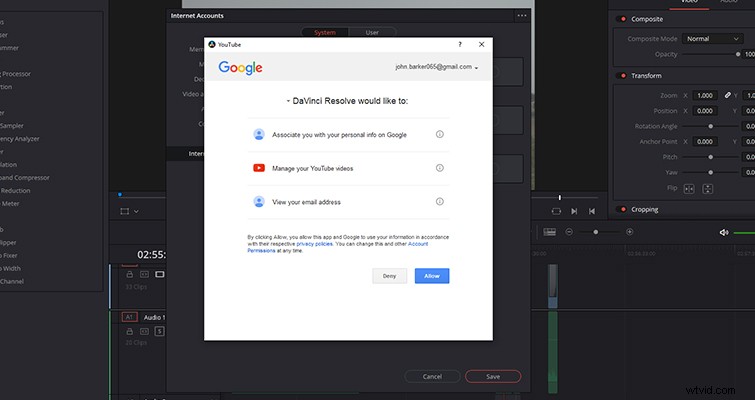Cancel the Internet Accounts preferences window

432,376
